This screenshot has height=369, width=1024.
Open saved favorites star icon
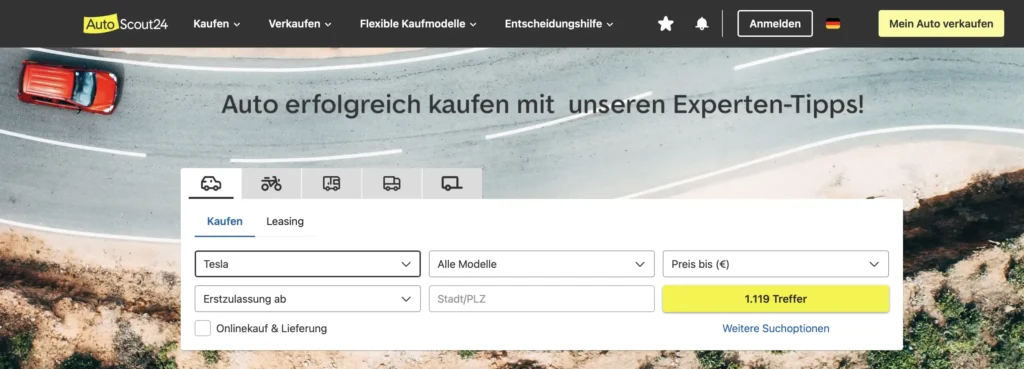[665, 24]
